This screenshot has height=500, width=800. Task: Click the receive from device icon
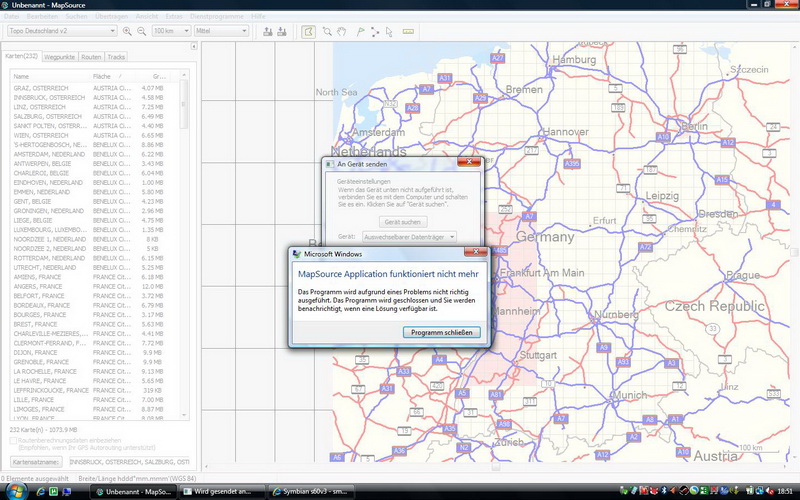click(282, 32)
